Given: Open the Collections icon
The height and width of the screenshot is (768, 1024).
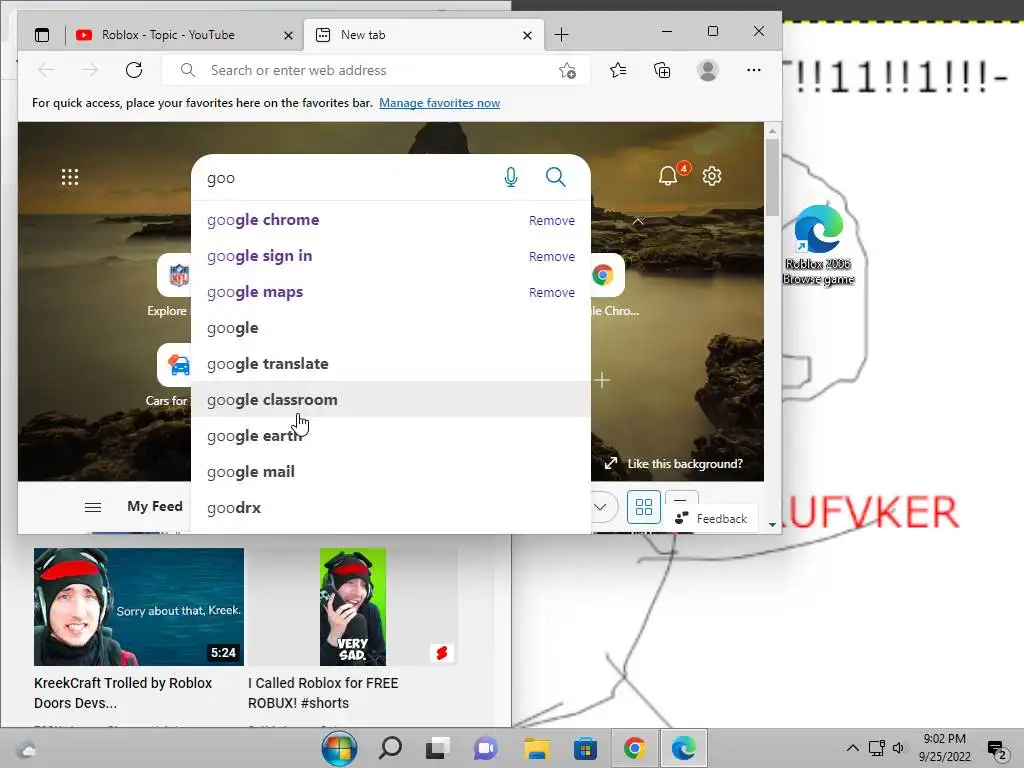Looking at the screenshot, I should 662,70.
